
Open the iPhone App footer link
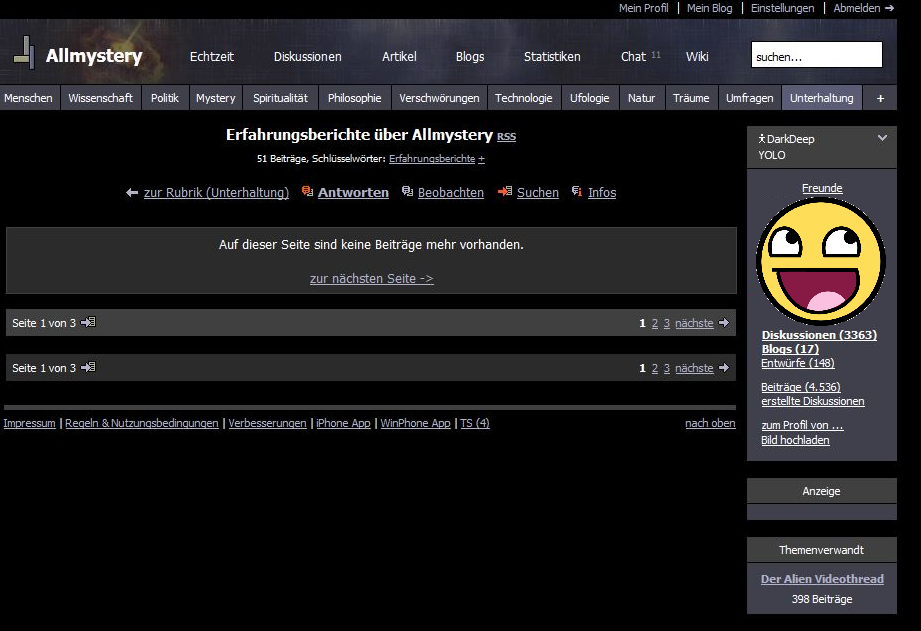[343, 423]
